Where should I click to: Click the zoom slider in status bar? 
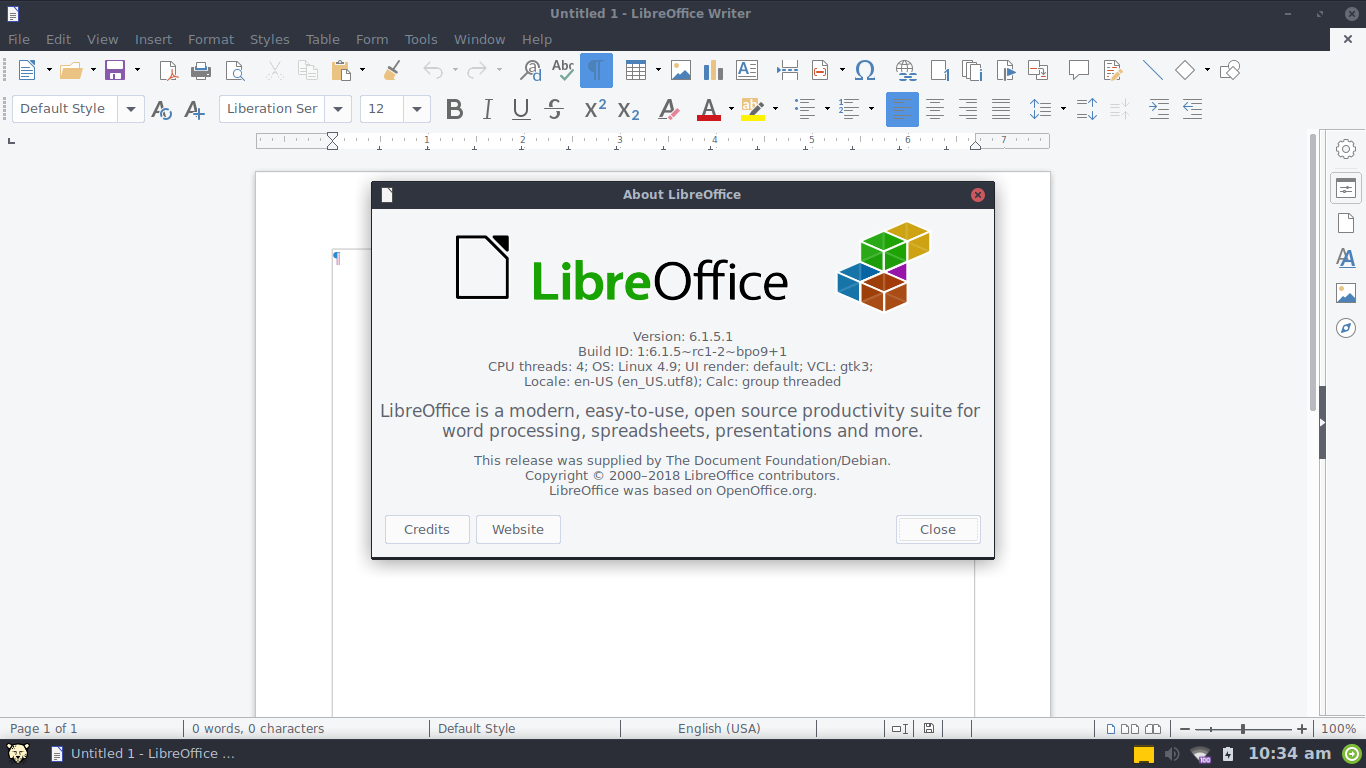click(1243, 729)
